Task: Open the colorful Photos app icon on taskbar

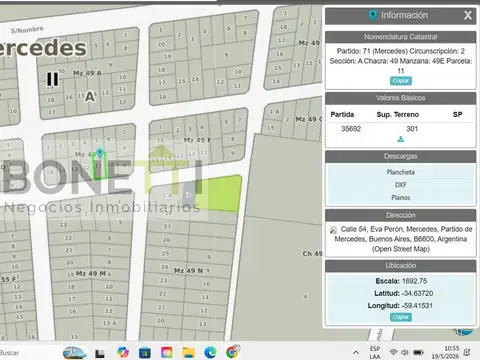Action: tap(167, 353)
